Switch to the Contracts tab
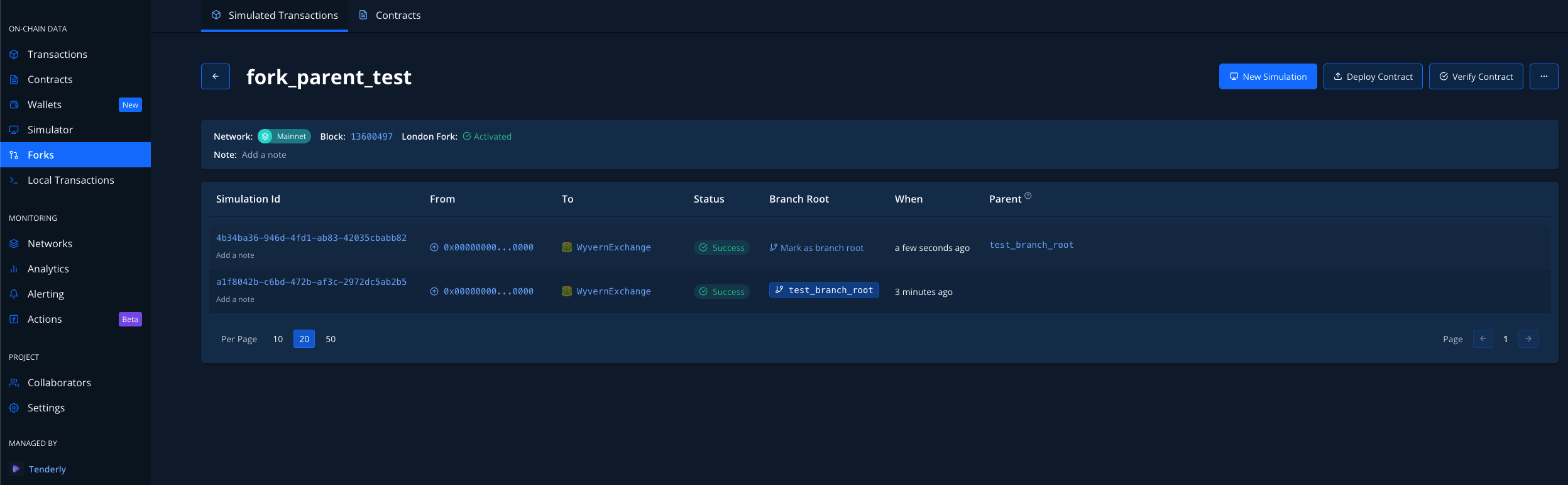 point(390,15)
